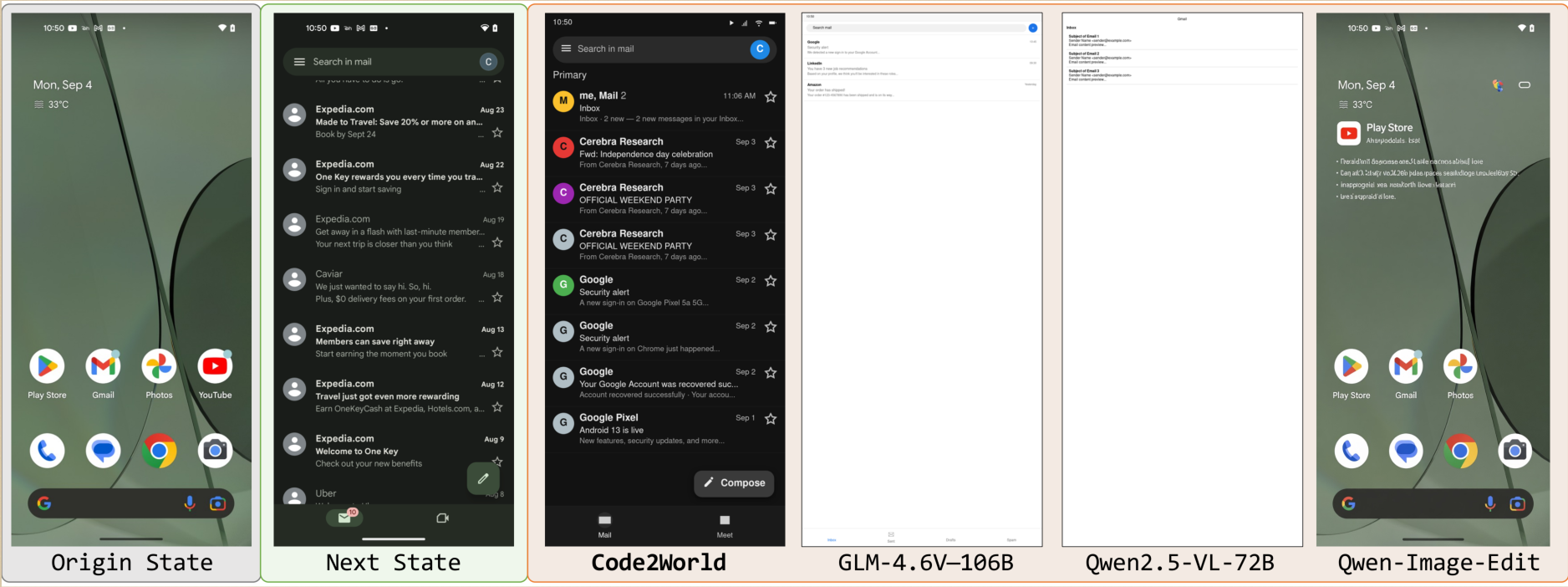Open Camera app in Qwen-Image-Edit panel
1568x587 pixels.
[1515, 452]
